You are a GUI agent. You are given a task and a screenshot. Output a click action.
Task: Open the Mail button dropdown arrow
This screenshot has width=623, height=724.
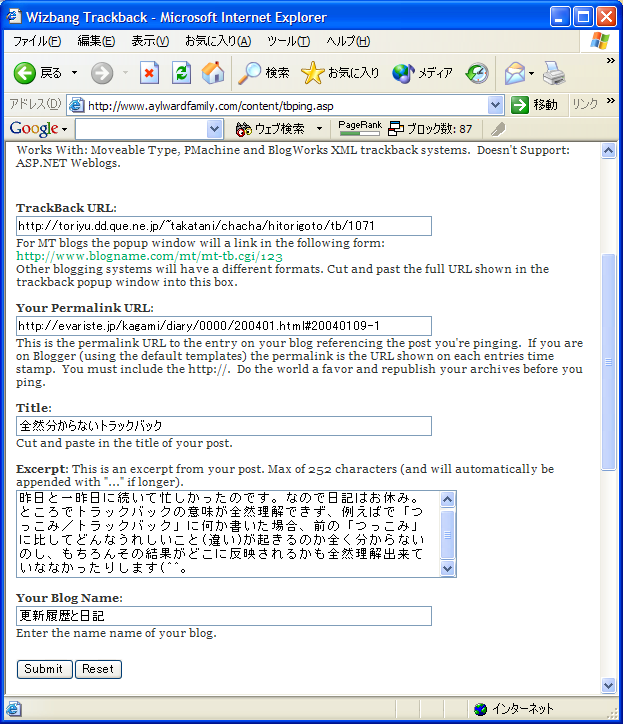click(532, 73)
